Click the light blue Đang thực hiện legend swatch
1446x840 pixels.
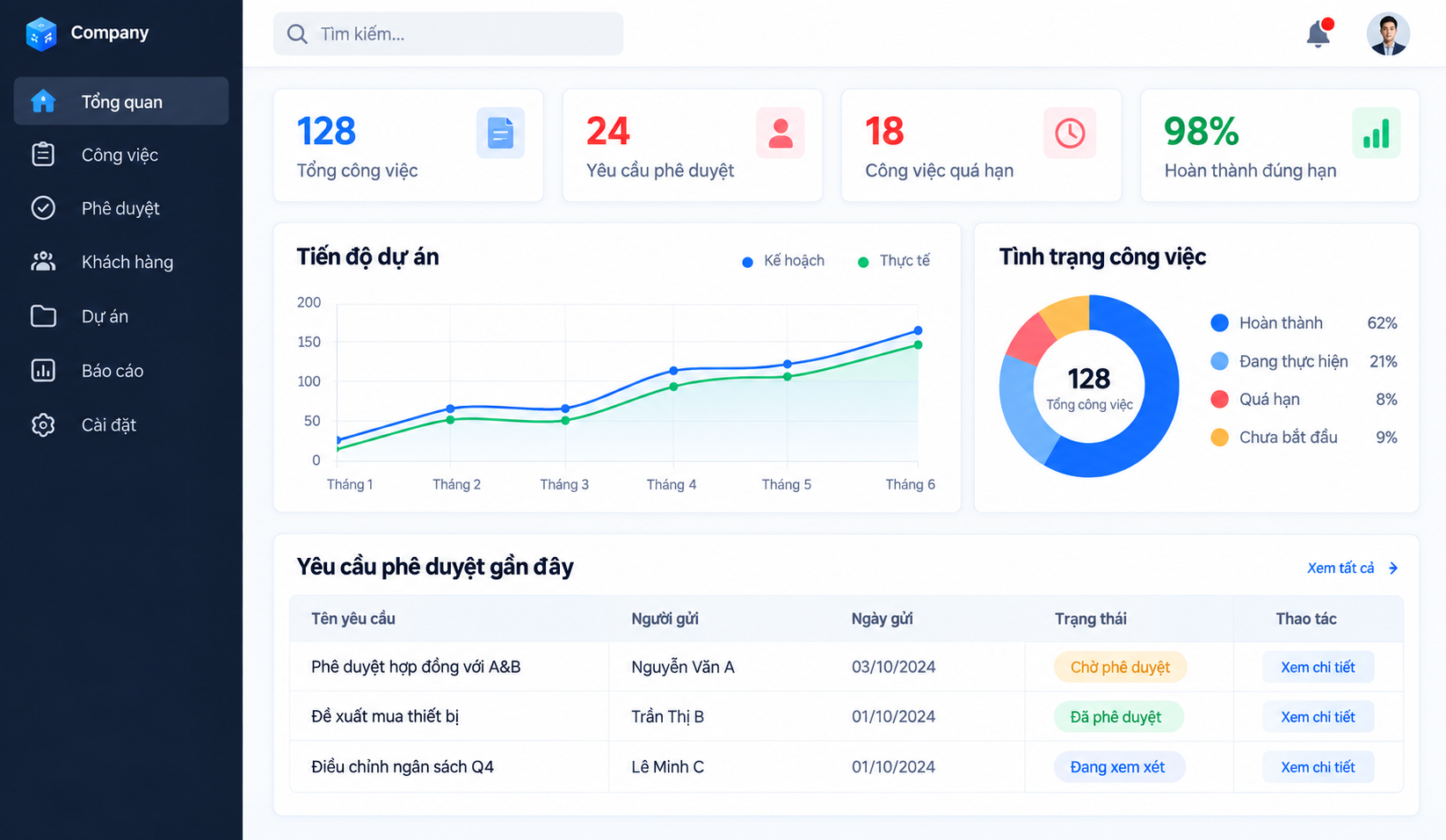[1219, 361]
